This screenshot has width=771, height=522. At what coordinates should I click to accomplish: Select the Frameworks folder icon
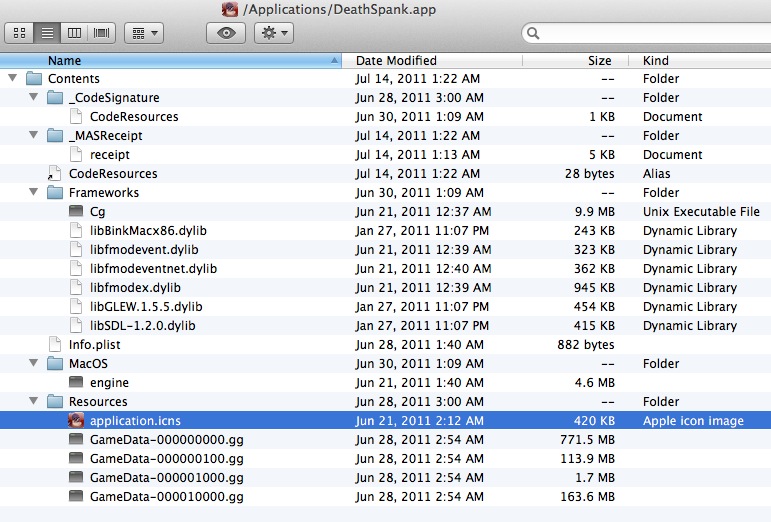point(55,192)
